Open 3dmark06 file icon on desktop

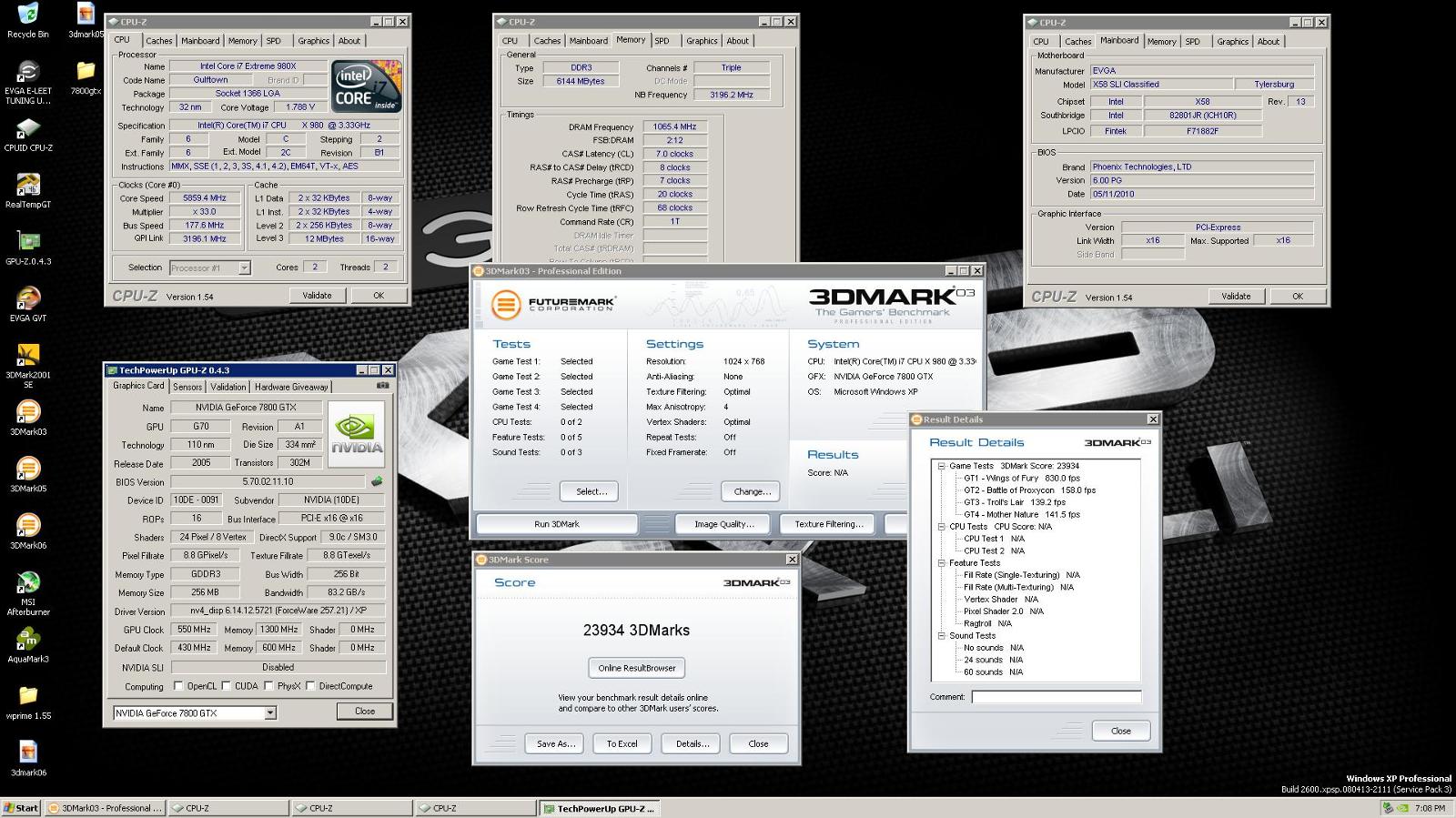(x=28, y=758)
